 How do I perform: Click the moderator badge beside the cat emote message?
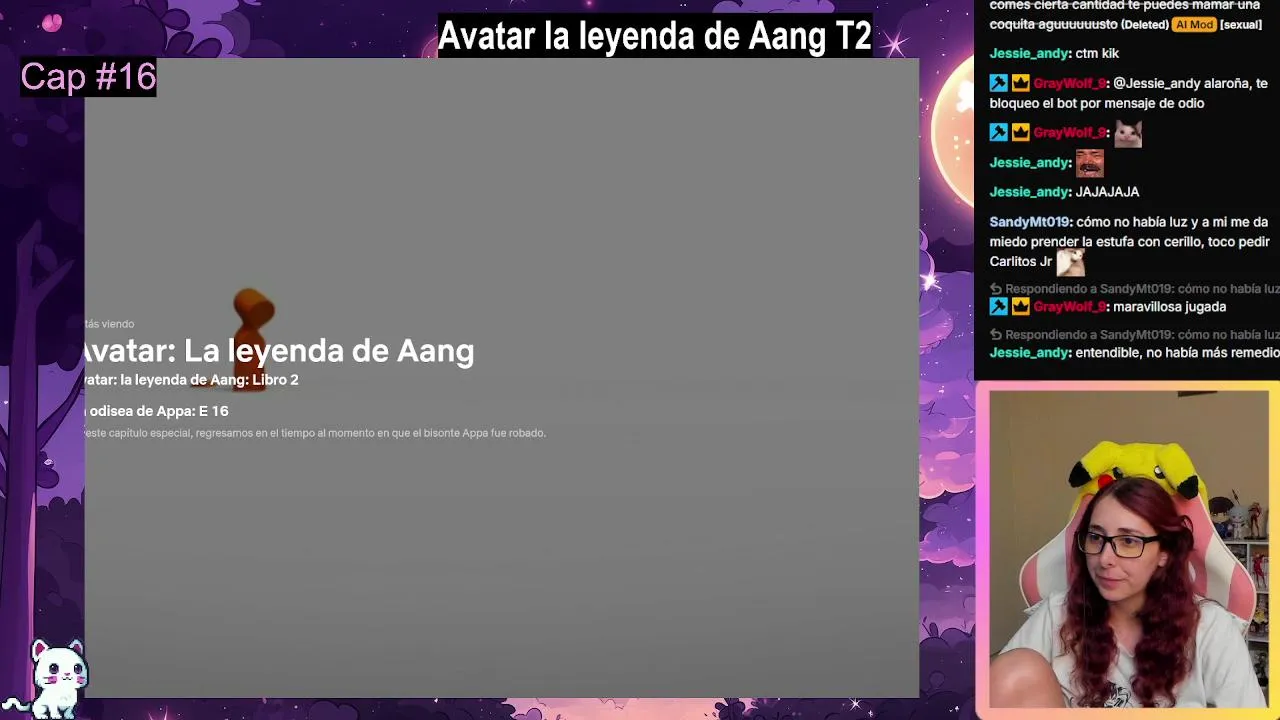click(x=998, y=132)
